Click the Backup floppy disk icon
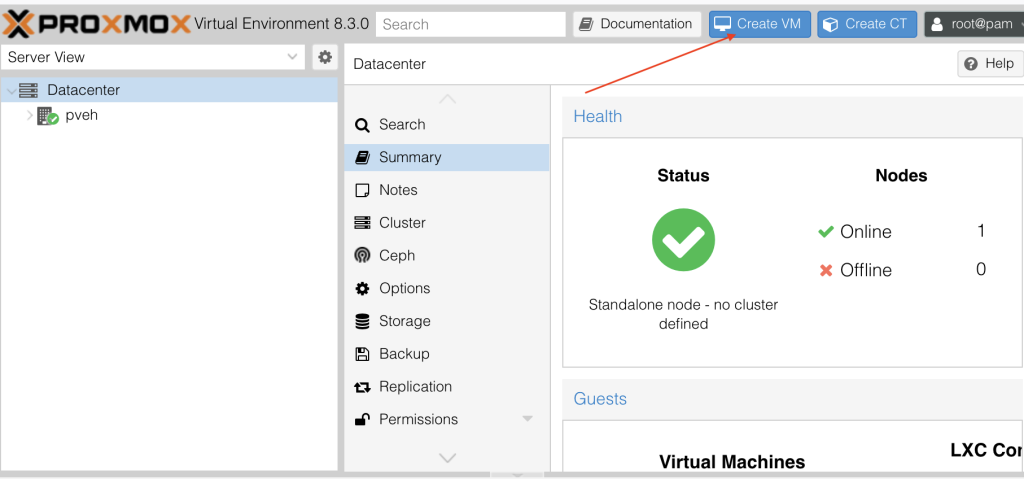1024x479 pixels. click(362, 354)
